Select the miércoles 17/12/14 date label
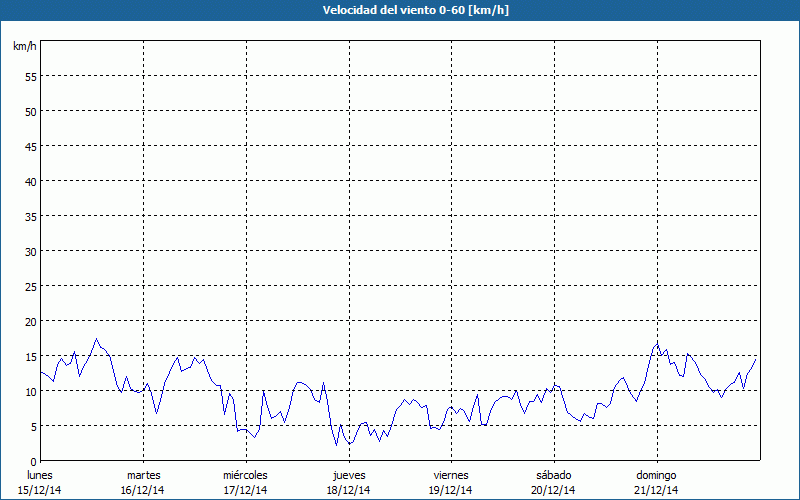Image resolution: width=800 pixels, height=500 pixels. (x=245, y=482)
